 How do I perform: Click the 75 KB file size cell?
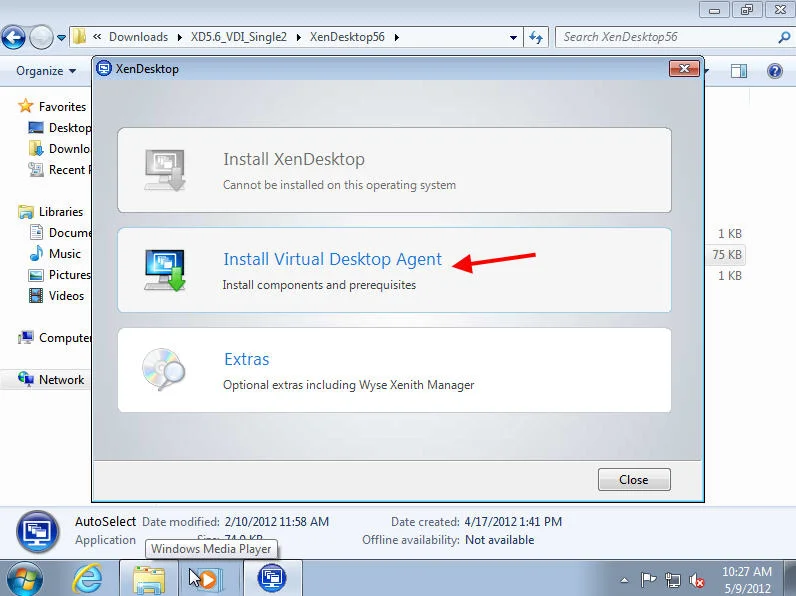727,254
